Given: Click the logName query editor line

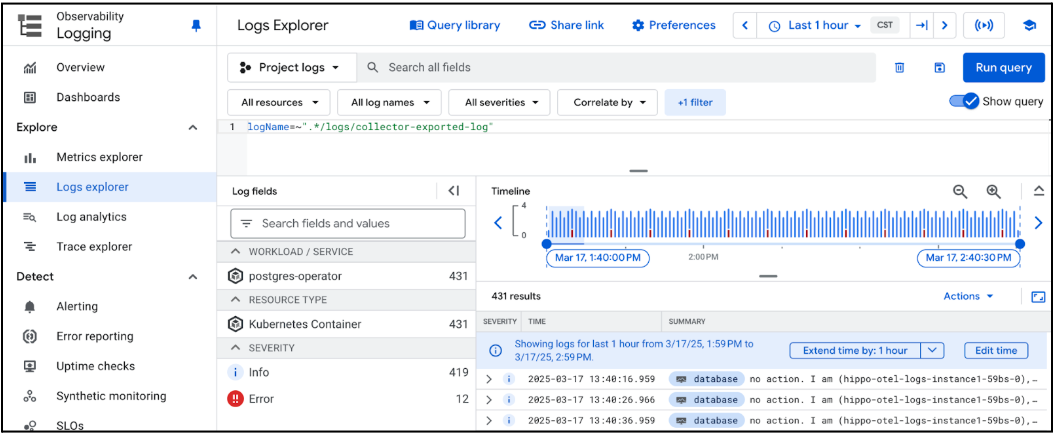Looking at the screenshot, I should 370,127.
